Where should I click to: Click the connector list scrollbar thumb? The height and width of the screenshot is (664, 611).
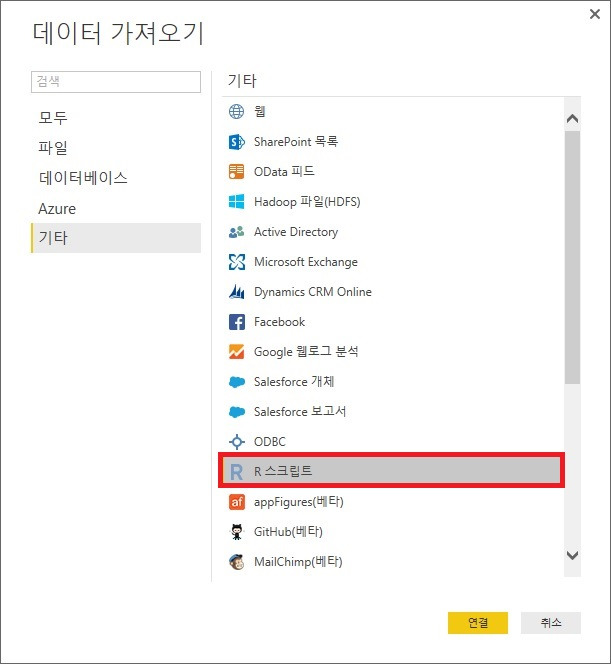click(572, 257)
